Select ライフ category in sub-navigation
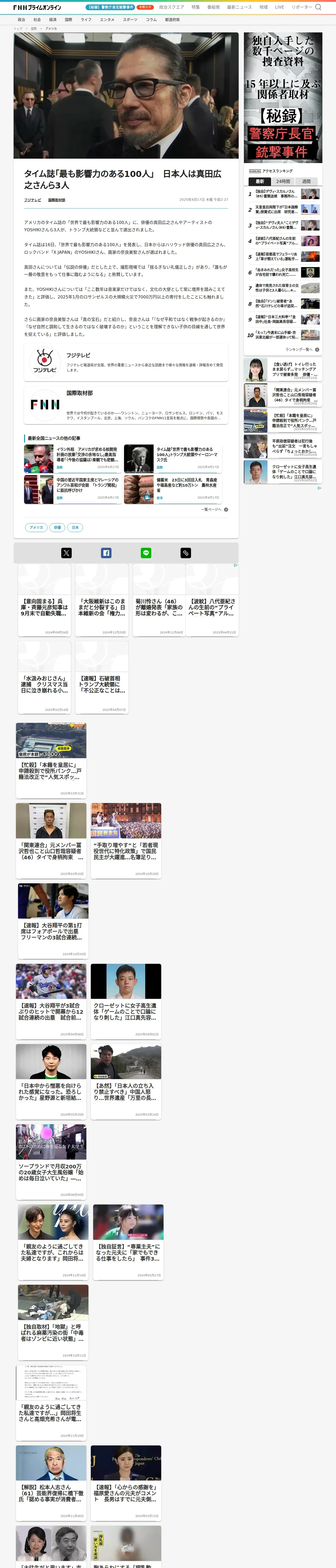 [x=86, y=20]
